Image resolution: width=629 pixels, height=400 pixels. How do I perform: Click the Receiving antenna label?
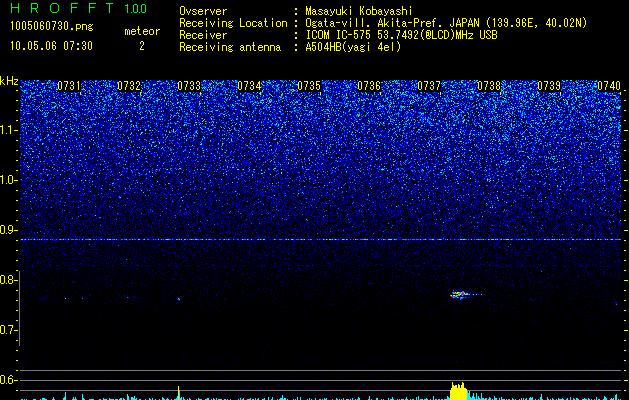[x=230, y=47]
